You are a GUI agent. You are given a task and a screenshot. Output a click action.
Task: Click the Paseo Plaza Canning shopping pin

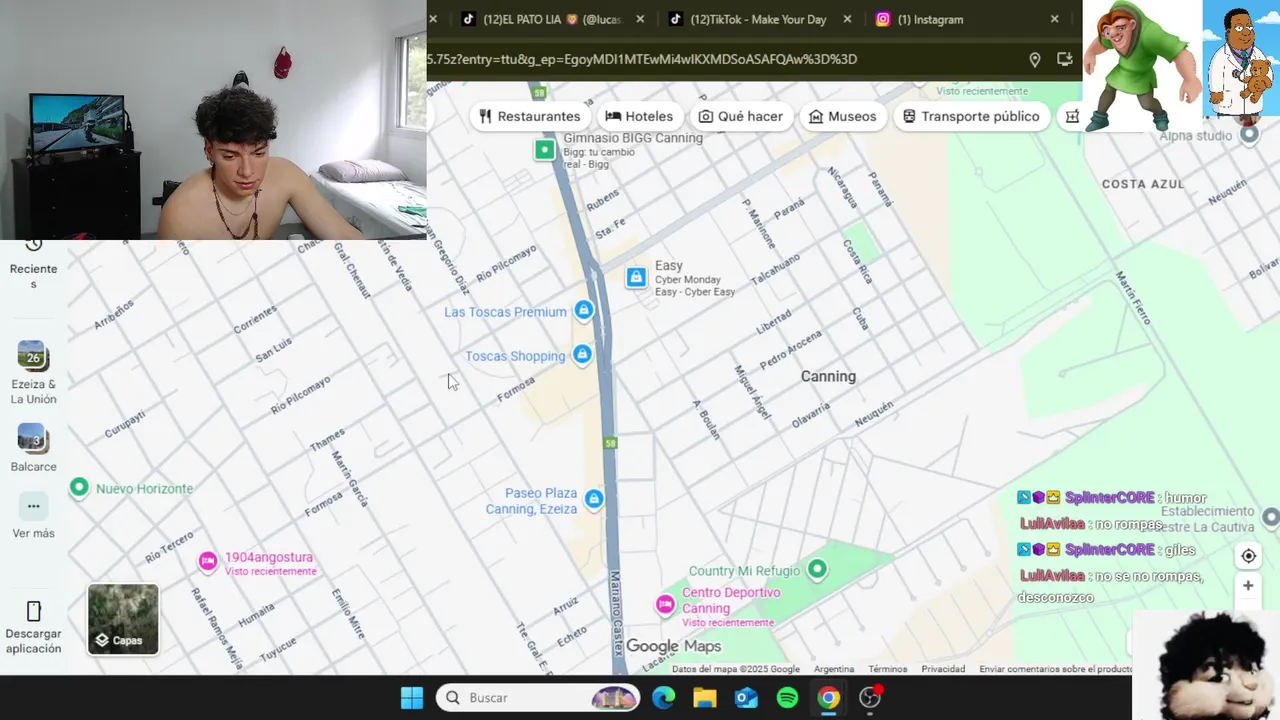click(x=594, y=498)
